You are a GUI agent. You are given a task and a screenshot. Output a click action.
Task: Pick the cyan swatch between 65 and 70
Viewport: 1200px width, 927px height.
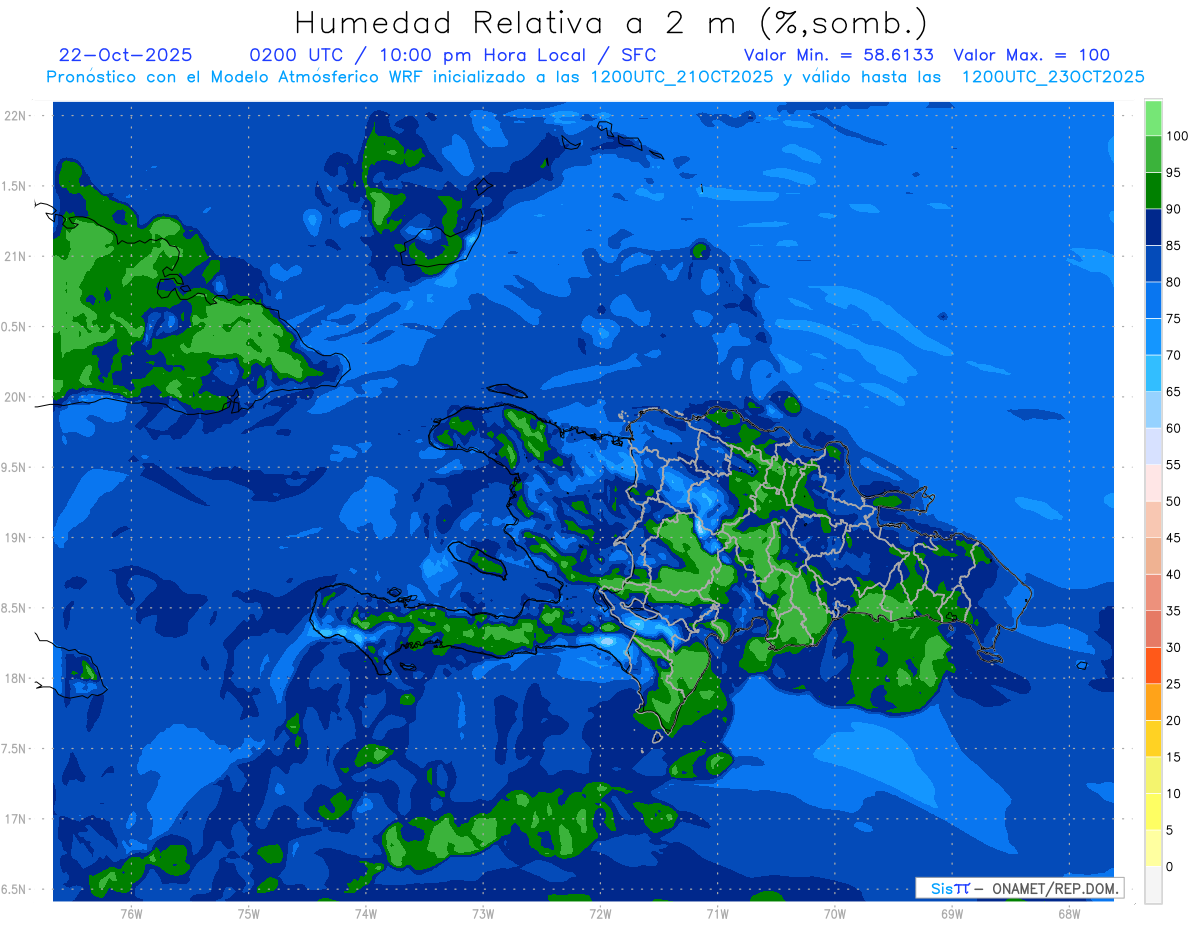click(1153, 373)
